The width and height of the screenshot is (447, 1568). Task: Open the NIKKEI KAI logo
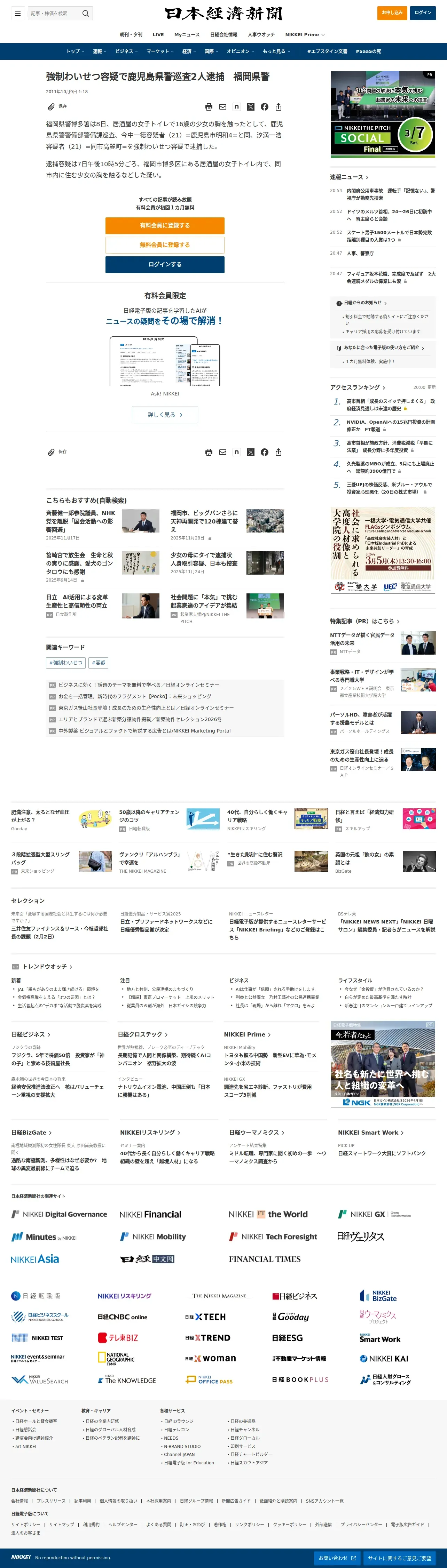[x=384, y=1359]
